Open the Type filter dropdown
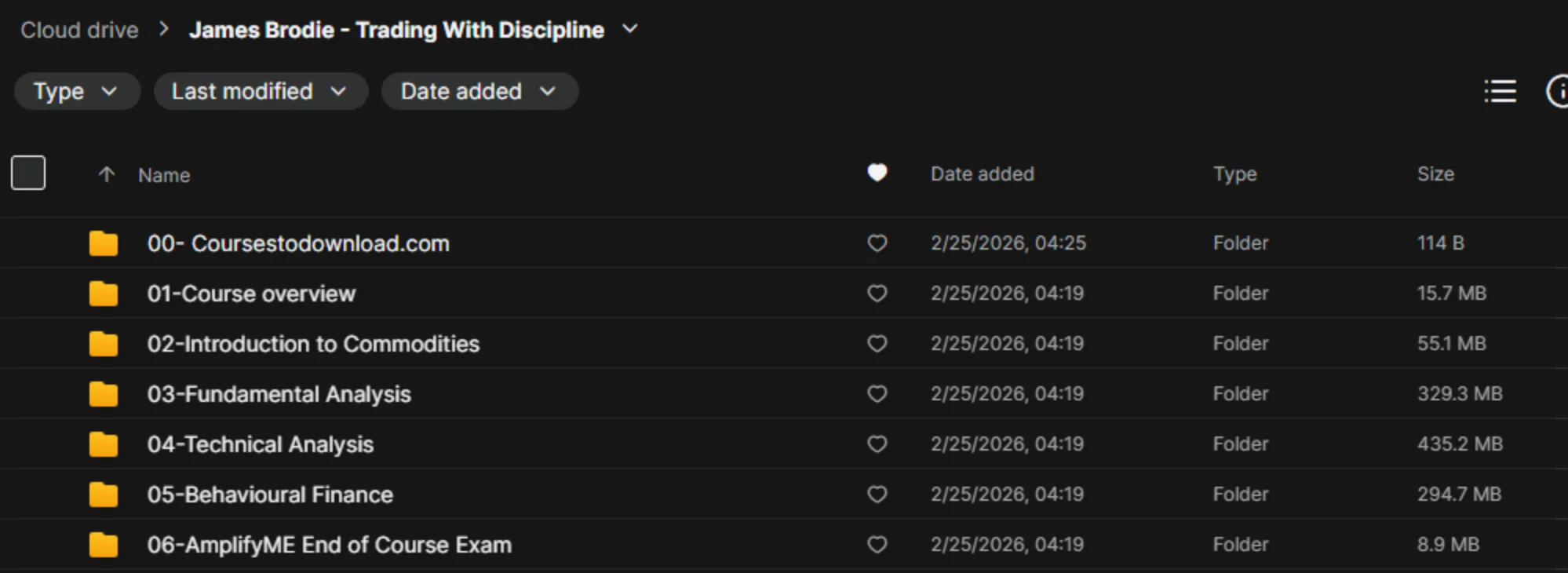1568x573 pixels. pyautogui.click(x=76, y=91)
